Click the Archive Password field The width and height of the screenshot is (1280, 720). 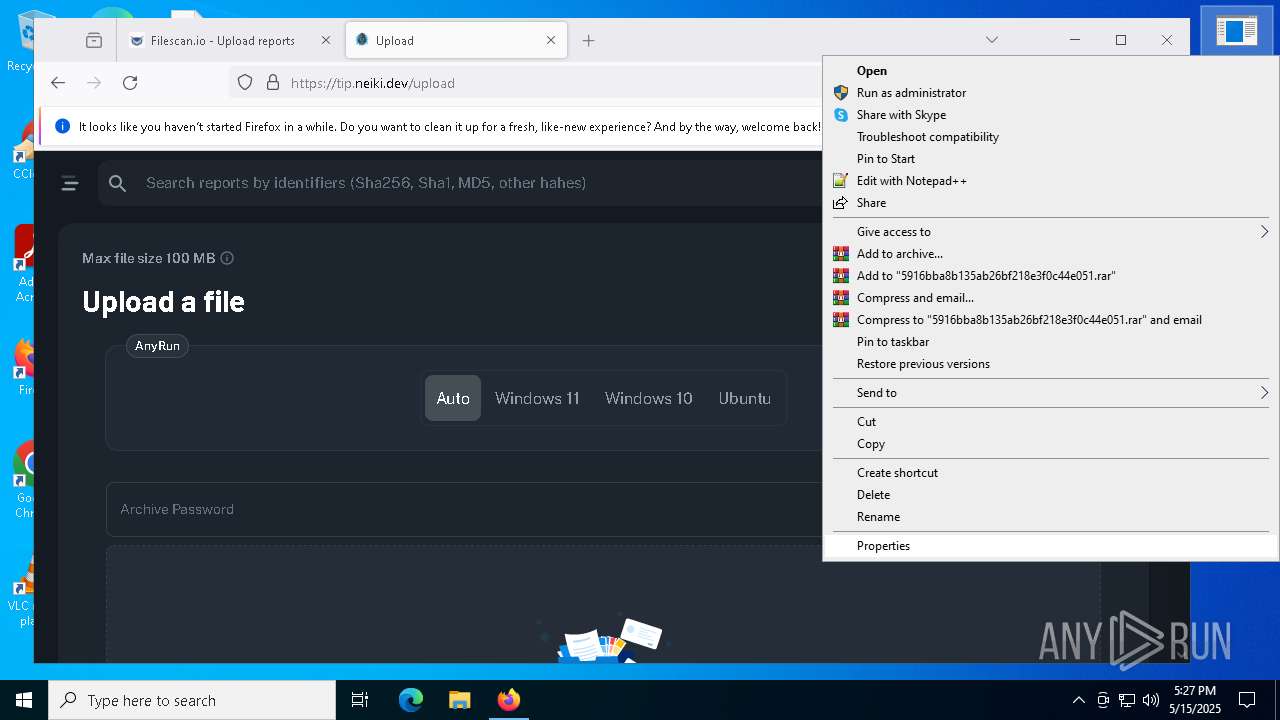tap(465, 509)
